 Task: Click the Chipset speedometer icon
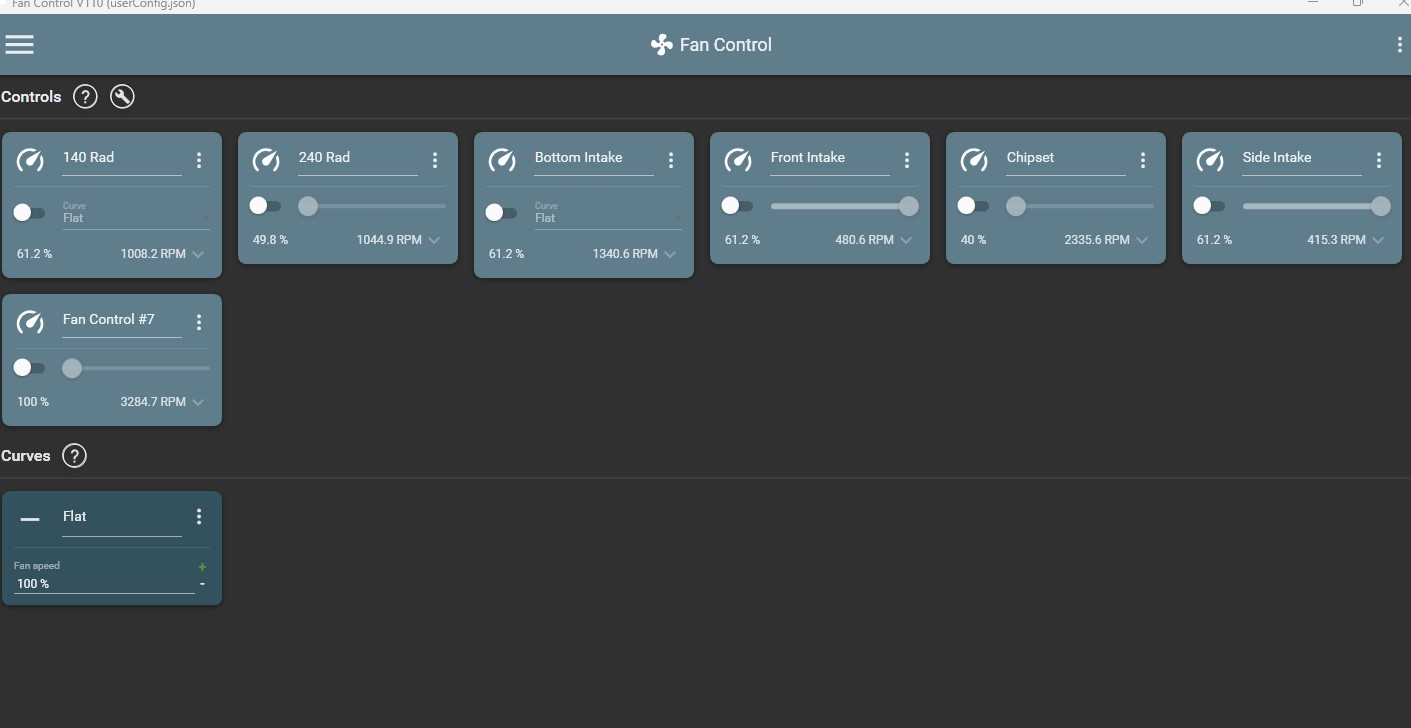tap(974, 160)
